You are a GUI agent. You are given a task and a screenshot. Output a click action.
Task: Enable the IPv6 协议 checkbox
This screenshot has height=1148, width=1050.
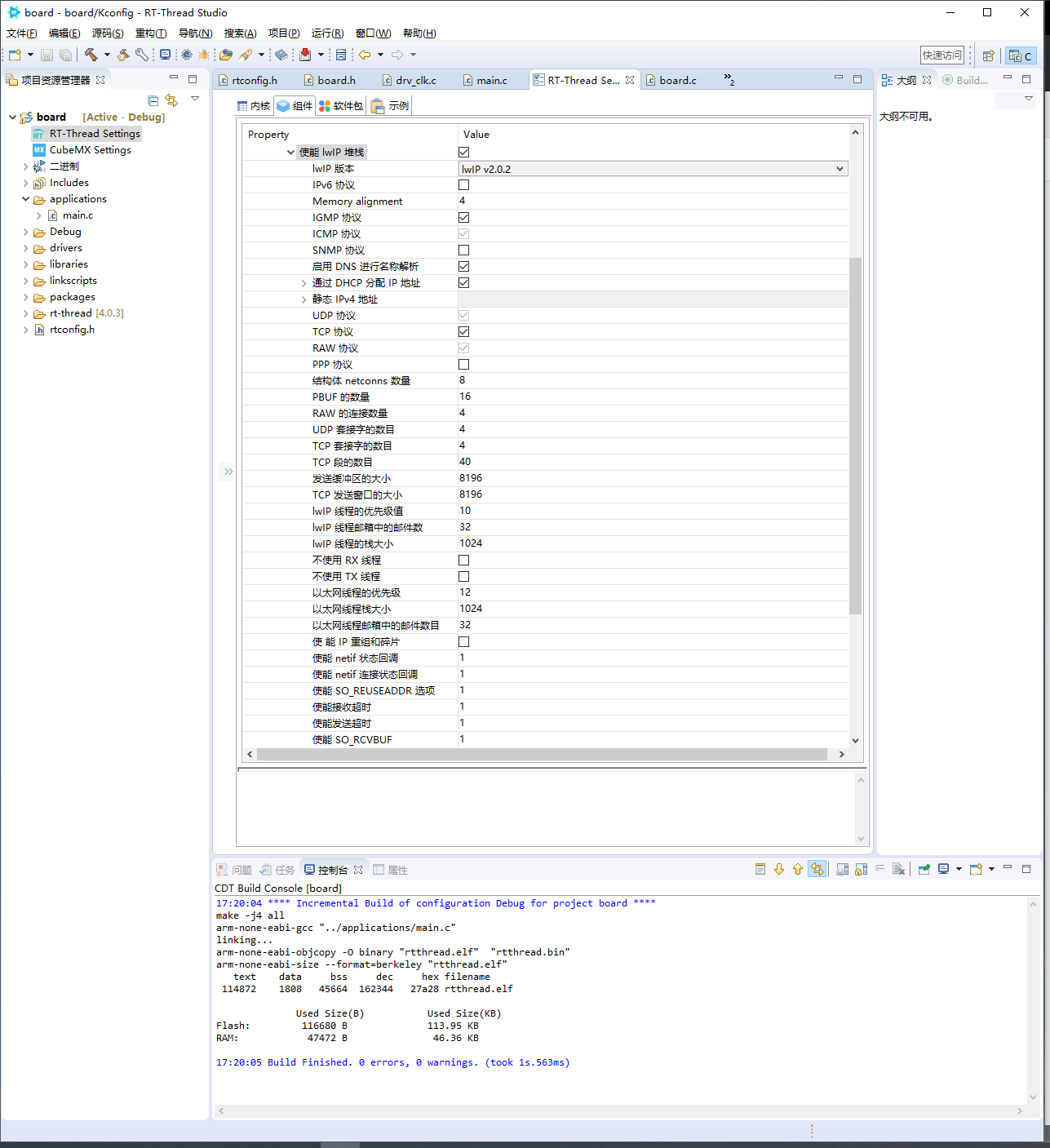click(463, 184)
